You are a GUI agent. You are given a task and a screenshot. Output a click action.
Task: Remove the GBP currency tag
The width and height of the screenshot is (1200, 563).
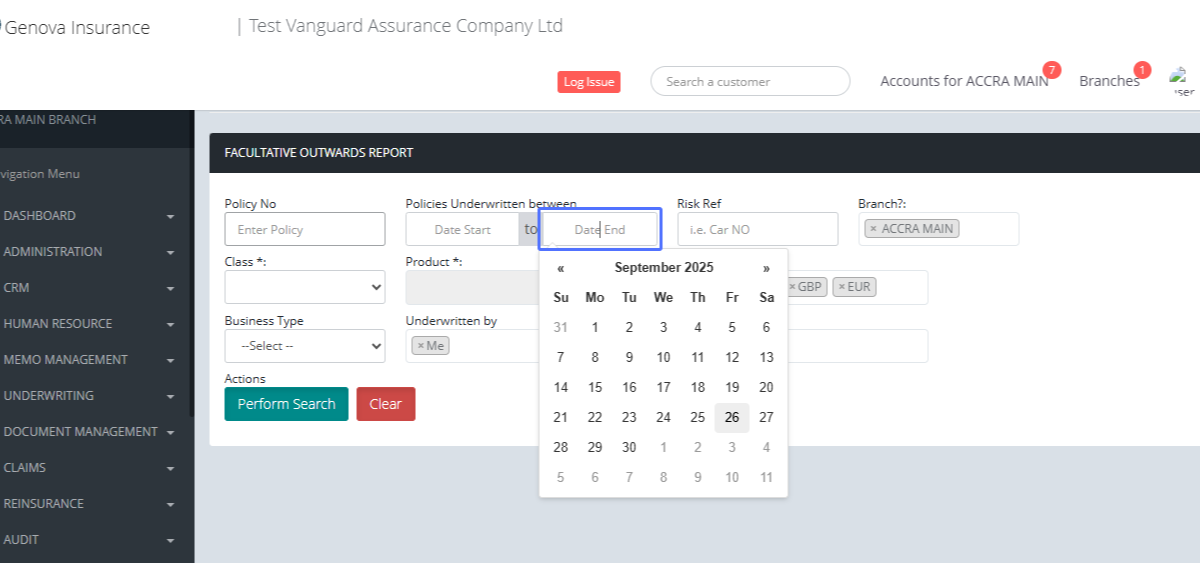tap(793, 287)
